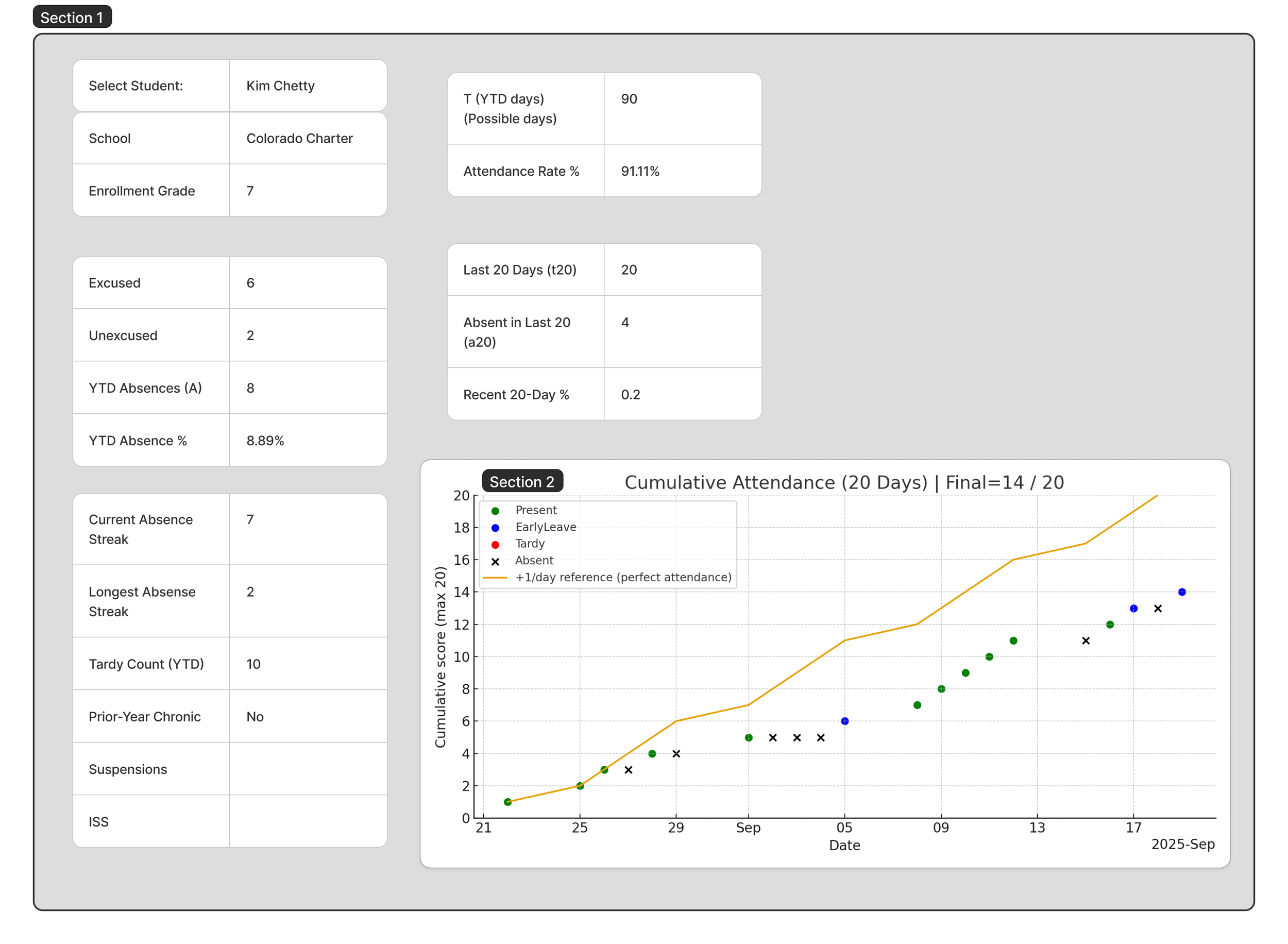Click the absent X marker on Aug 29
Viewport: 1288px width, 944px height.
(676, 754)
